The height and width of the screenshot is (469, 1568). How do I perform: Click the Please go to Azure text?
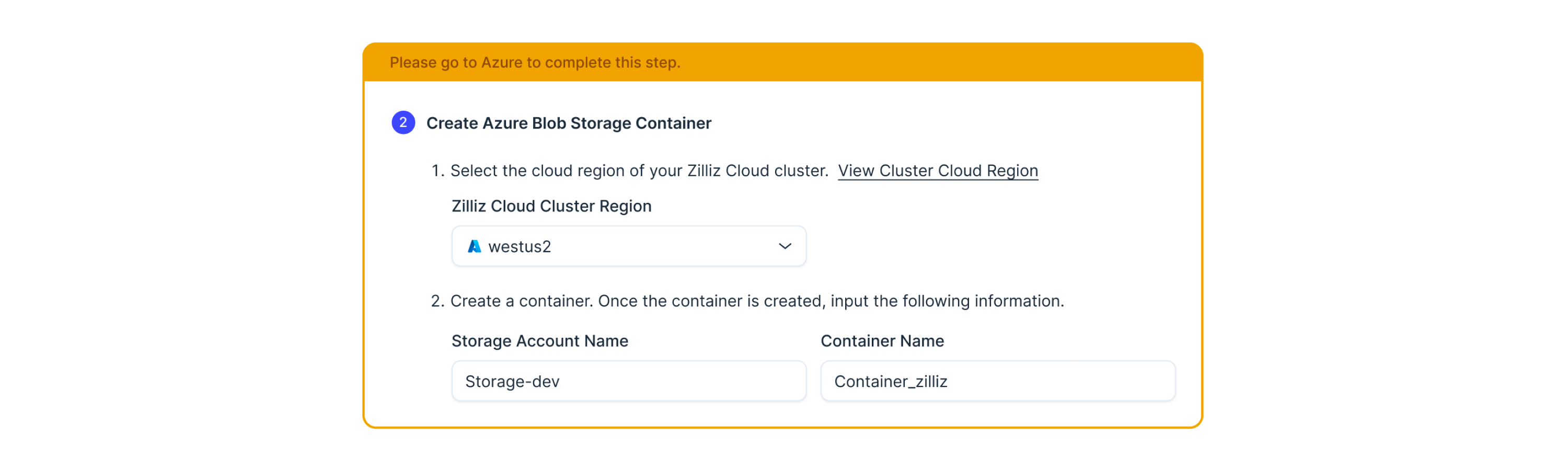(535, 62)
